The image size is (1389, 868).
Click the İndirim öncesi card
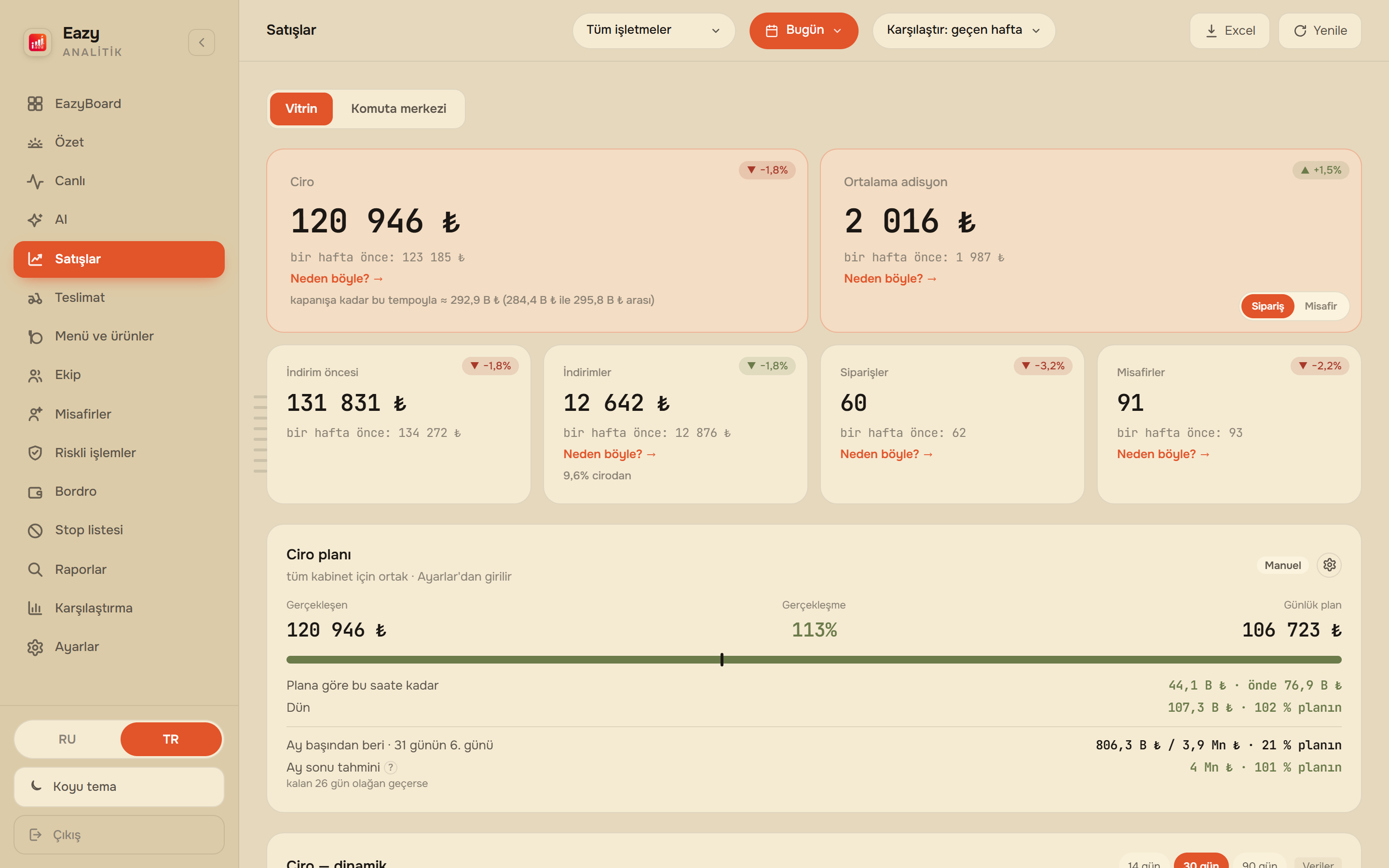(399, 424)
